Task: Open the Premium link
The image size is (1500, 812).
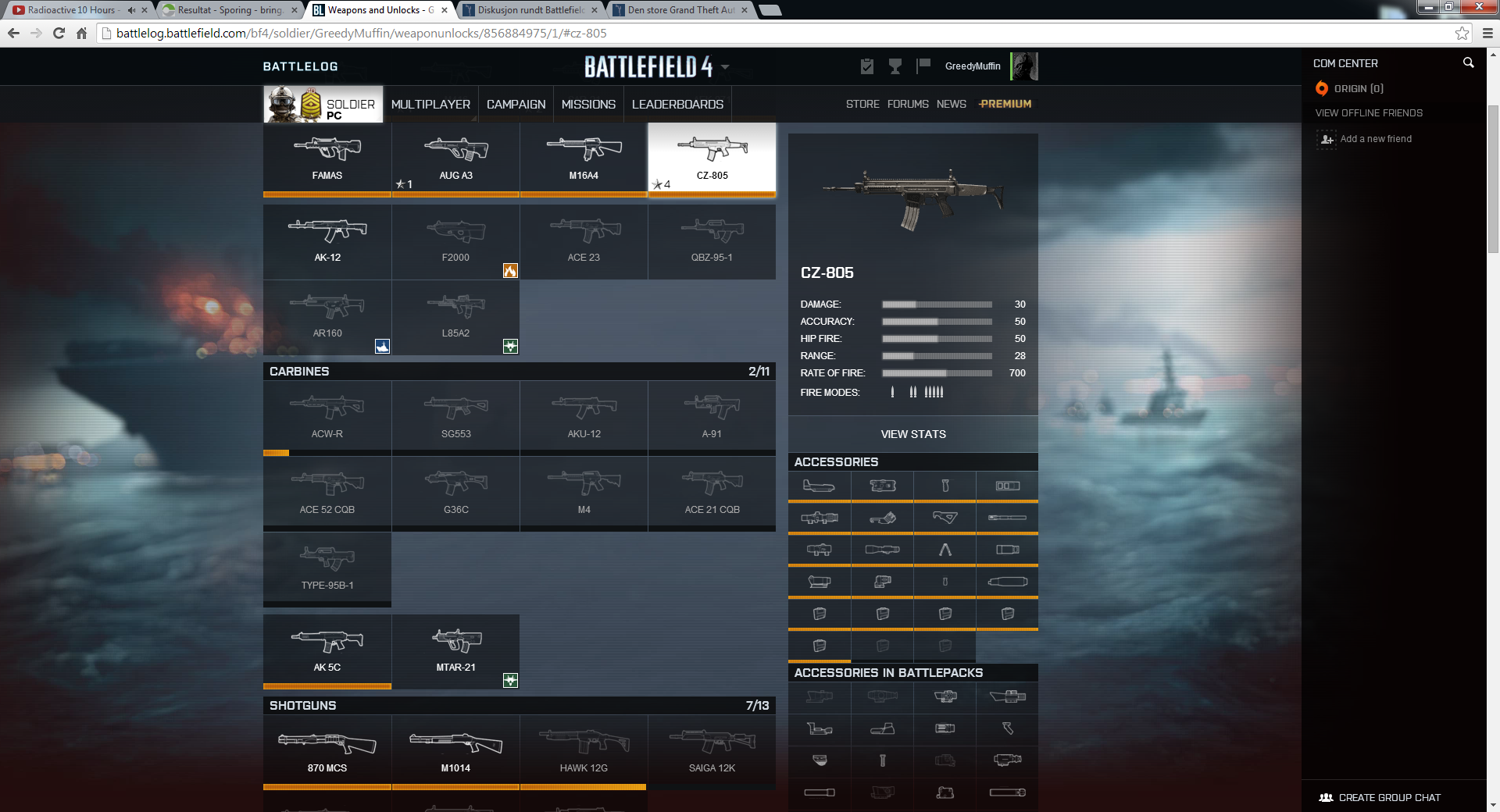Action: coord(1005,104)
